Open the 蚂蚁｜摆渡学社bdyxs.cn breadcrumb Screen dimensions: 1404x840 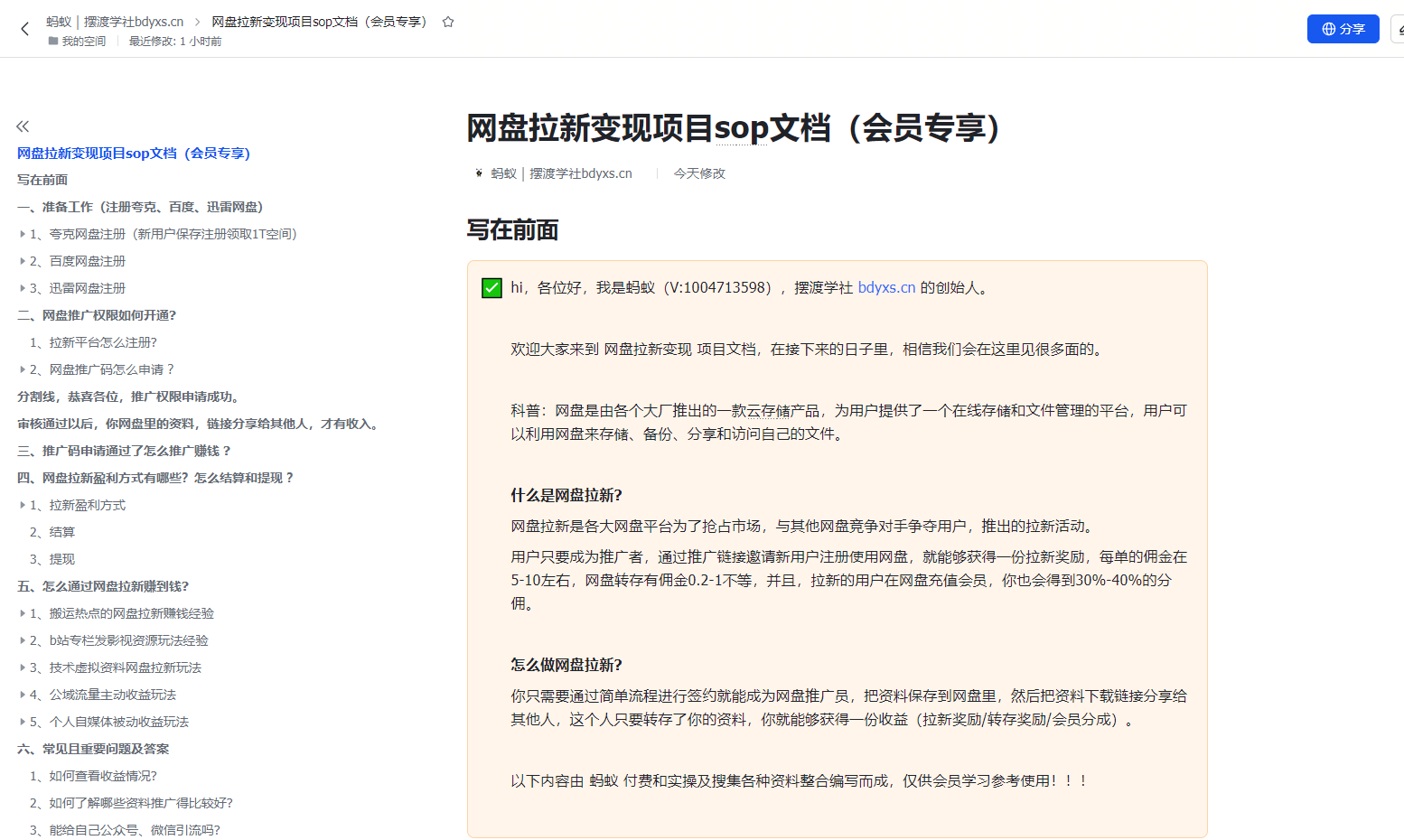[x=115, y=22]
